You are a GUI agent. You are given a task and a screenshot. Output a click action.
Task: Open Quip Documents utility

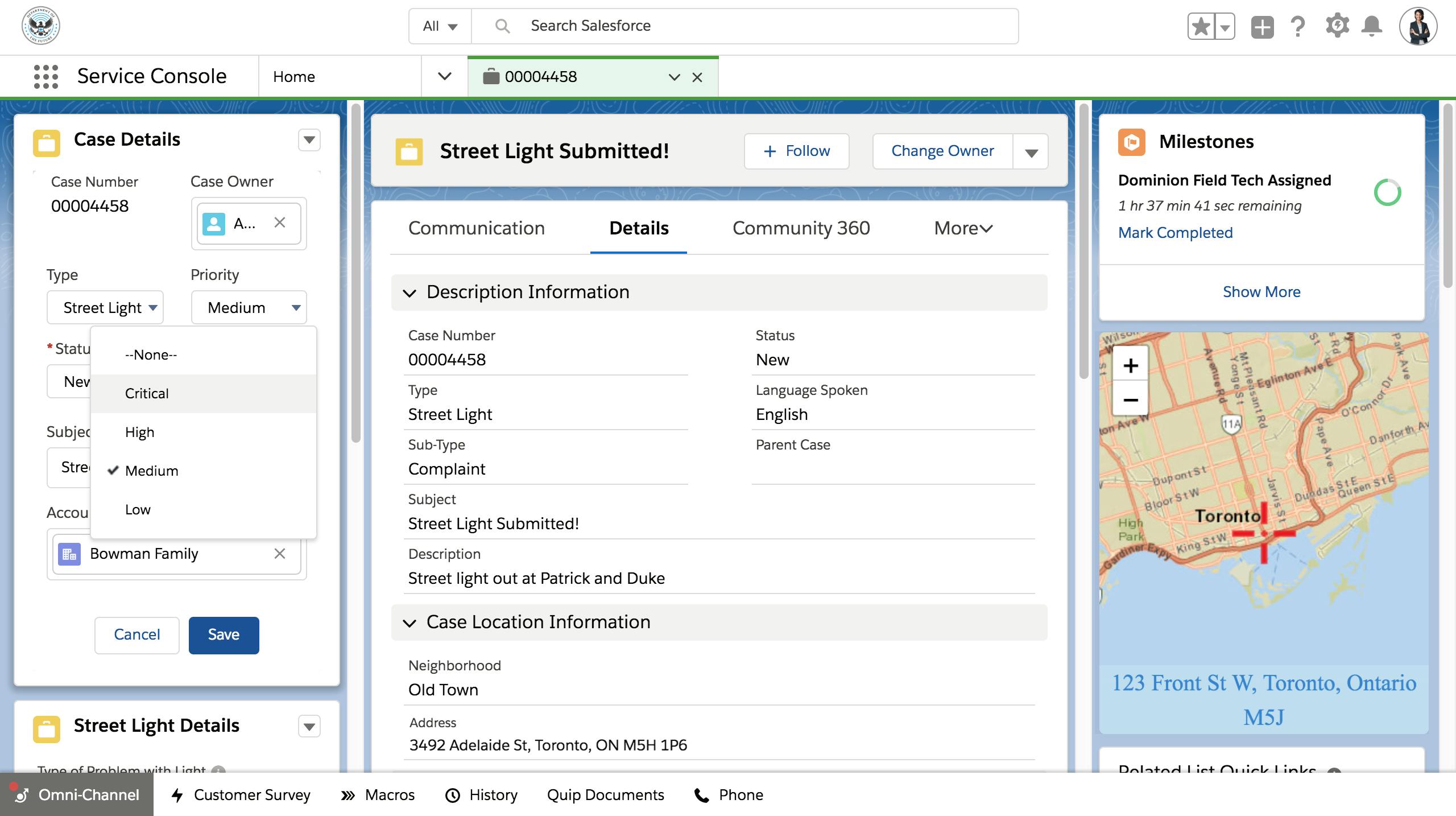[605, 795]
